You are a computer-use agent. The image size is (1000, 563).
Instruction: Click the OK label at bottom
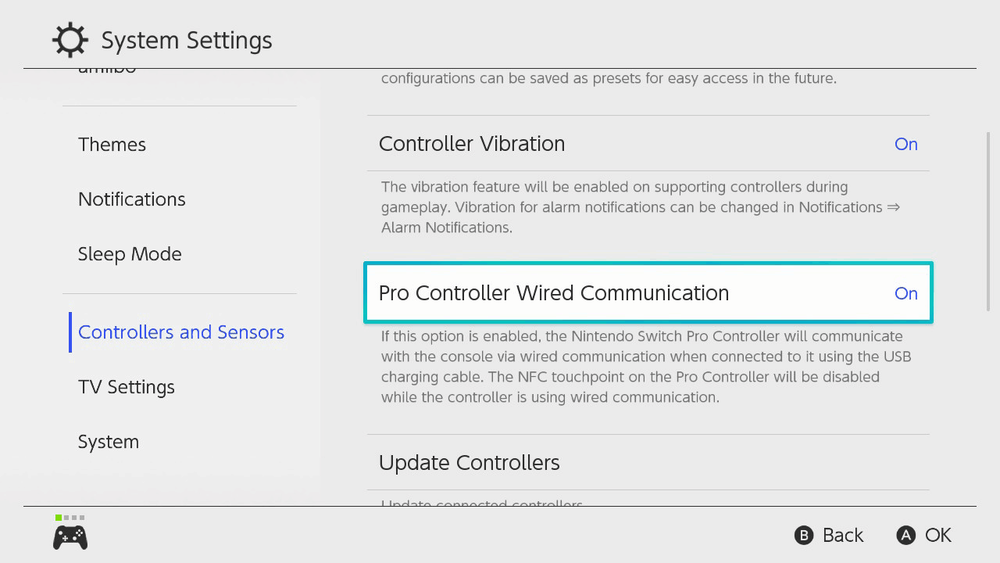tap(937, 536)
